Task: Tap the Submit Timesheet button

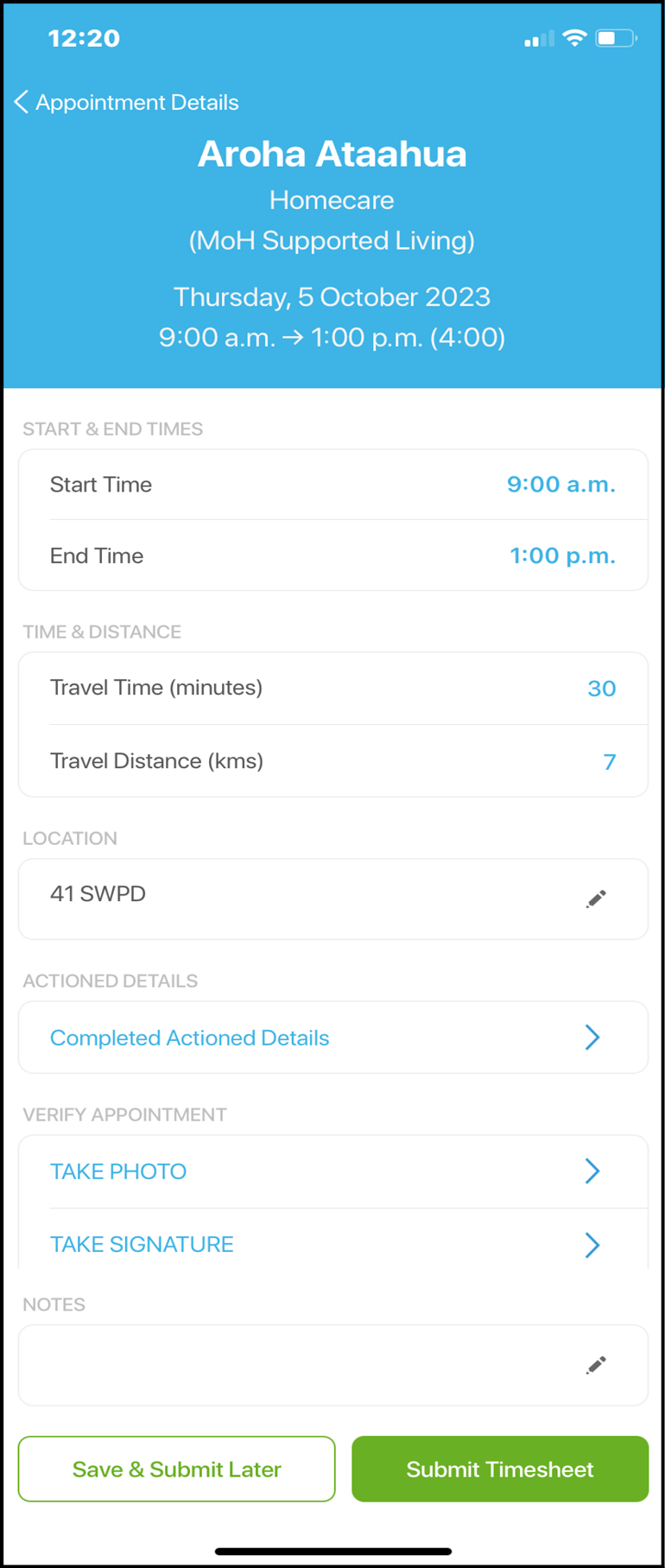Action: pos(500,1469)
